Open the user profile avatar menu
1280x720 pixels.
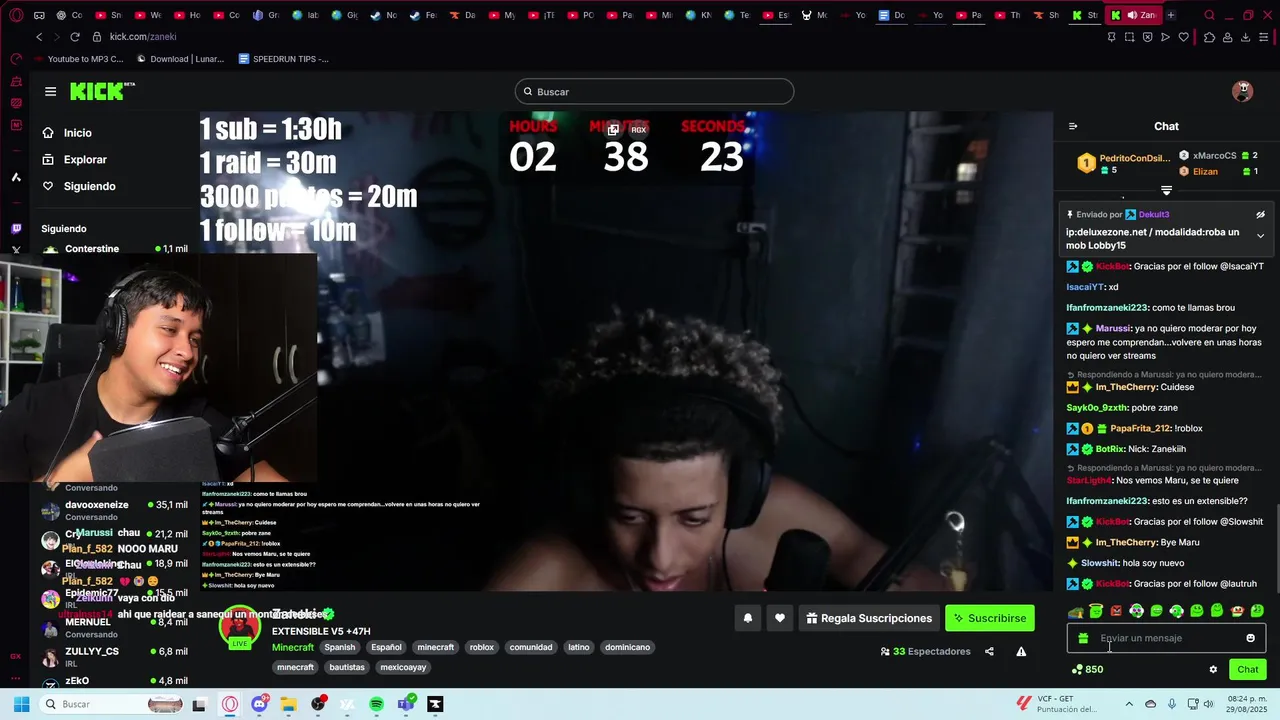[x=1242, y=91]
